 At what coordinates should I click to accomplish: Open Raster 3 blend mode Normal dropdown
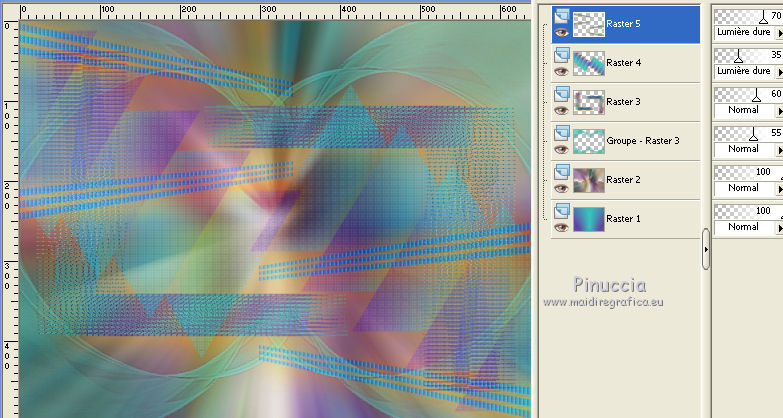[x=749, y=110]
